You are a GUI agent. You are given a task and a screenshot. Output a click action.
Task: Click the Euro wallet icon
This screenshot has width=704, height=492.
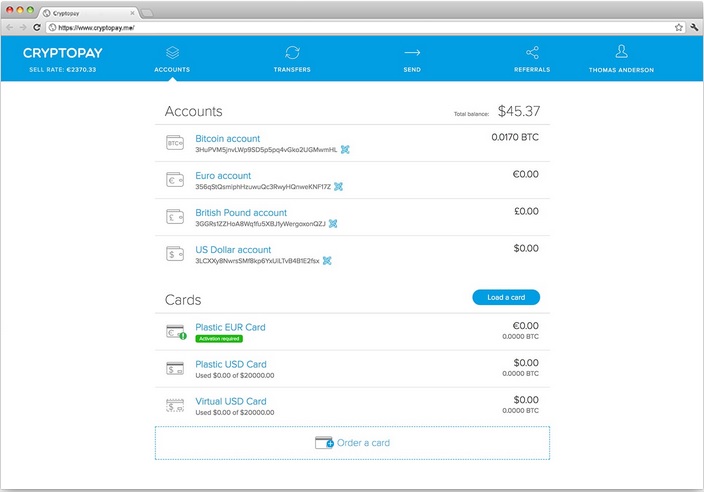pyautogui.click(x=175, y=180)
